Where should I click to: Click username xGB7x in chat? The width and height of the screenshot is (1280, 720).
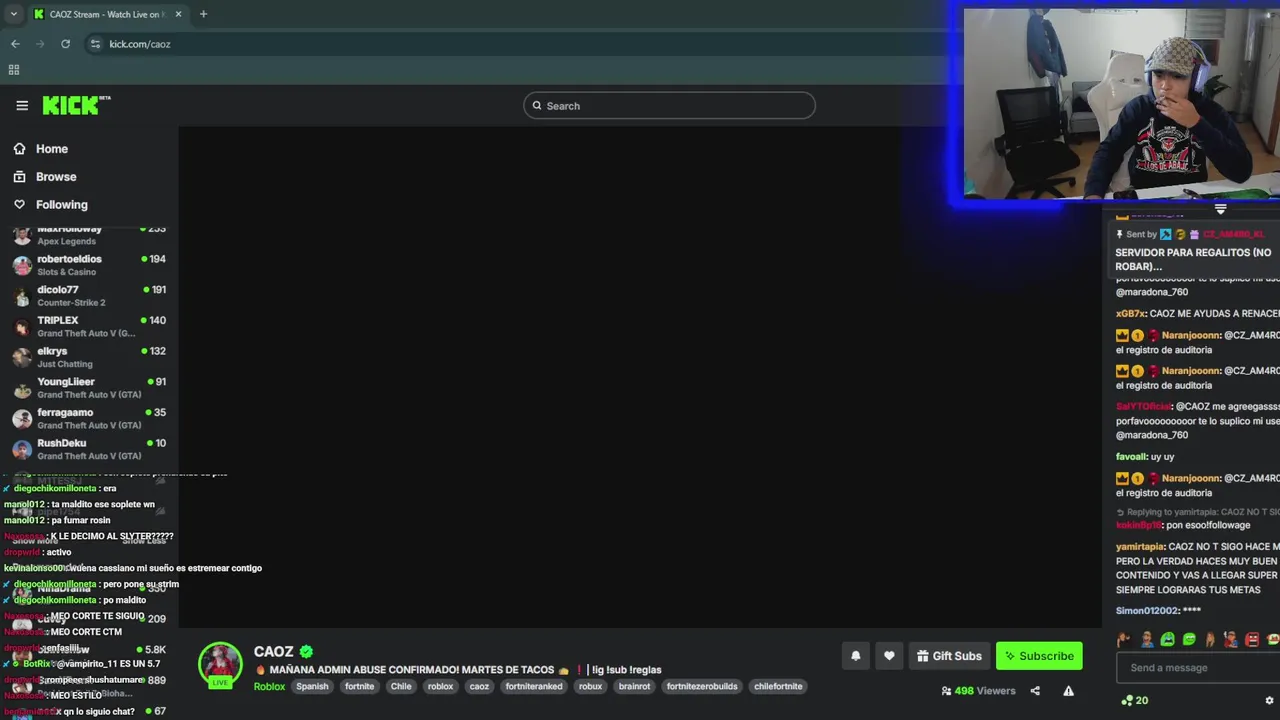pyautogui.click(x=1130, y=314)
